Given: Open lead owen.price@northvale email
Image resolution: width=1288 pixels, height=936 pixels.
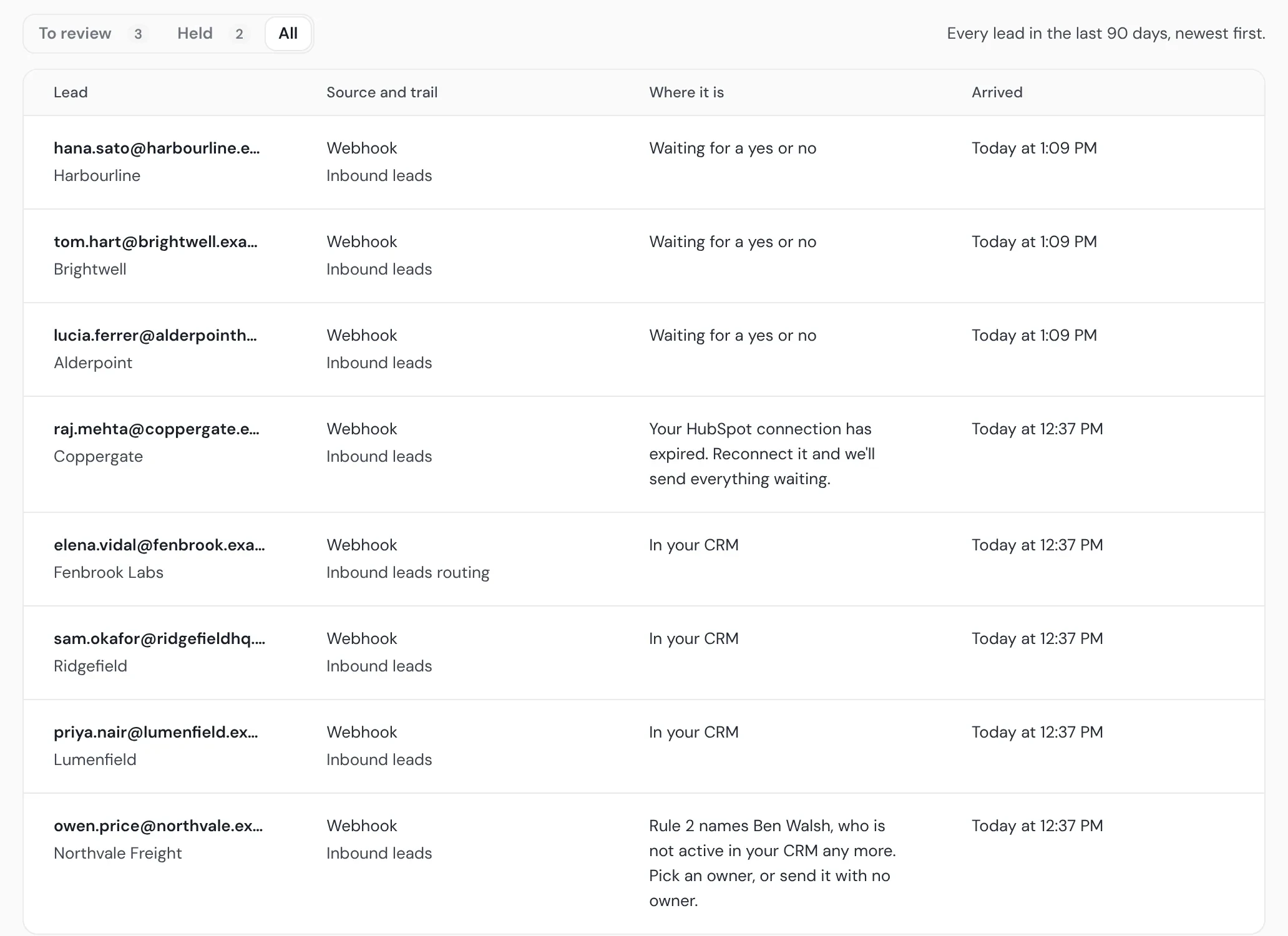Looking at the screenshot, I should [x=159, y=826].
